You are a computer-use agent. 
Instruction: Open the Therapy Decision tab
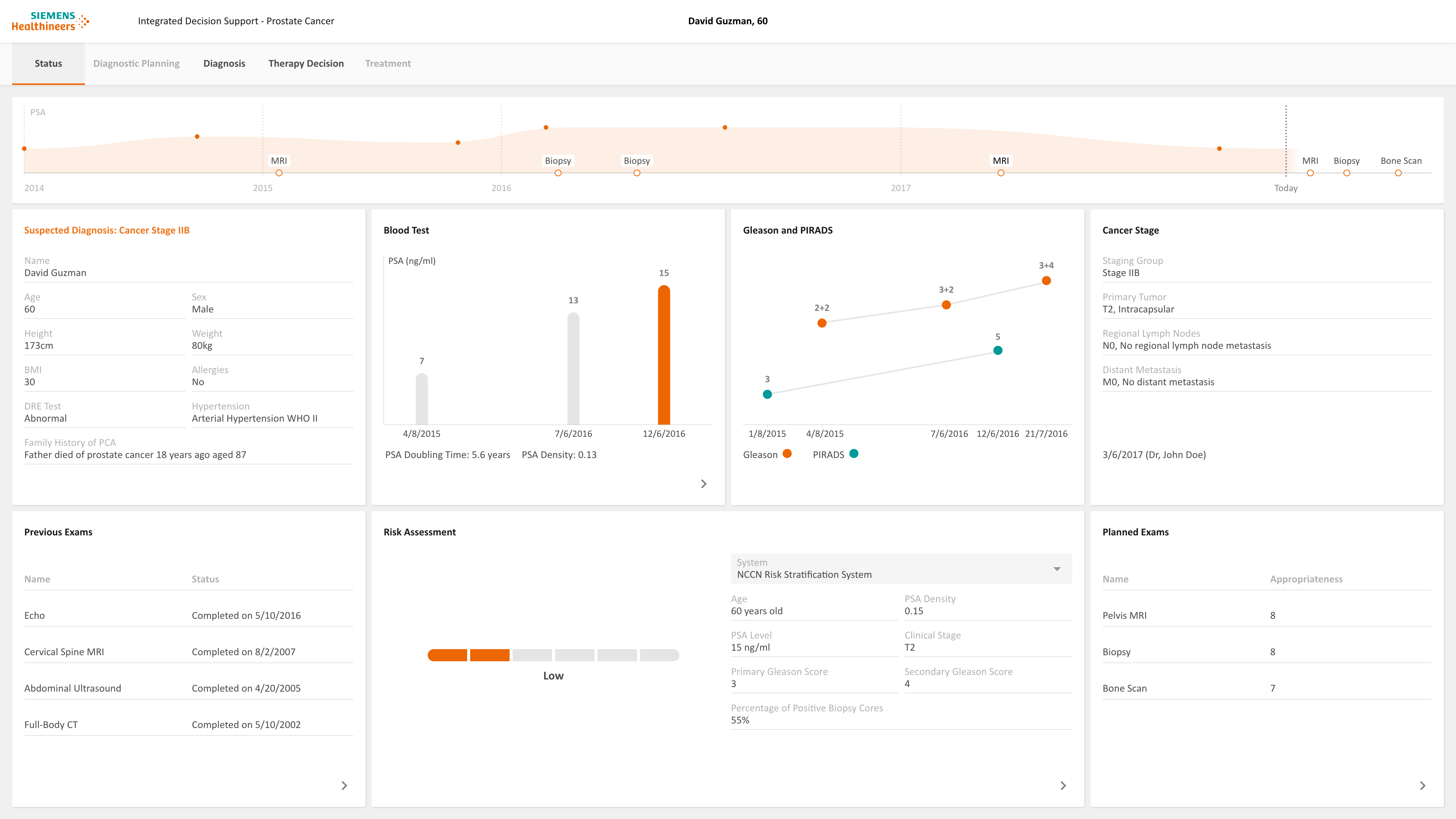point(306,63)
